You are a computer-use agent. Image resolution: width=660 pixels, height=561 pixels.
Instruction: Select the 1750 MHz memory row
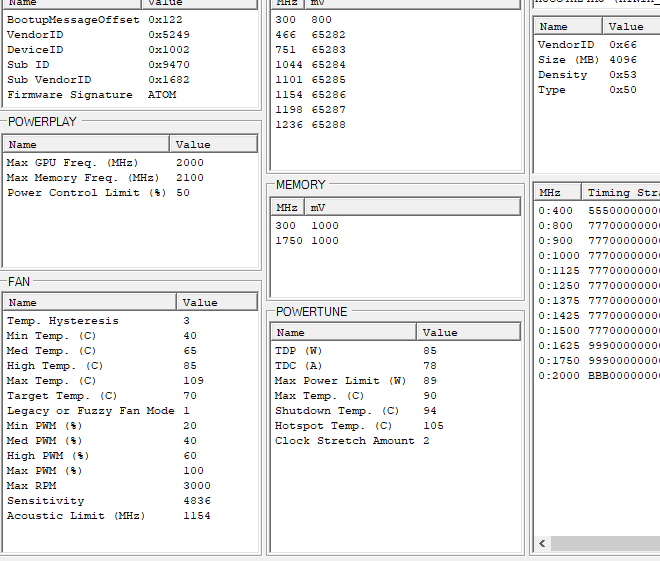(396, 241)
